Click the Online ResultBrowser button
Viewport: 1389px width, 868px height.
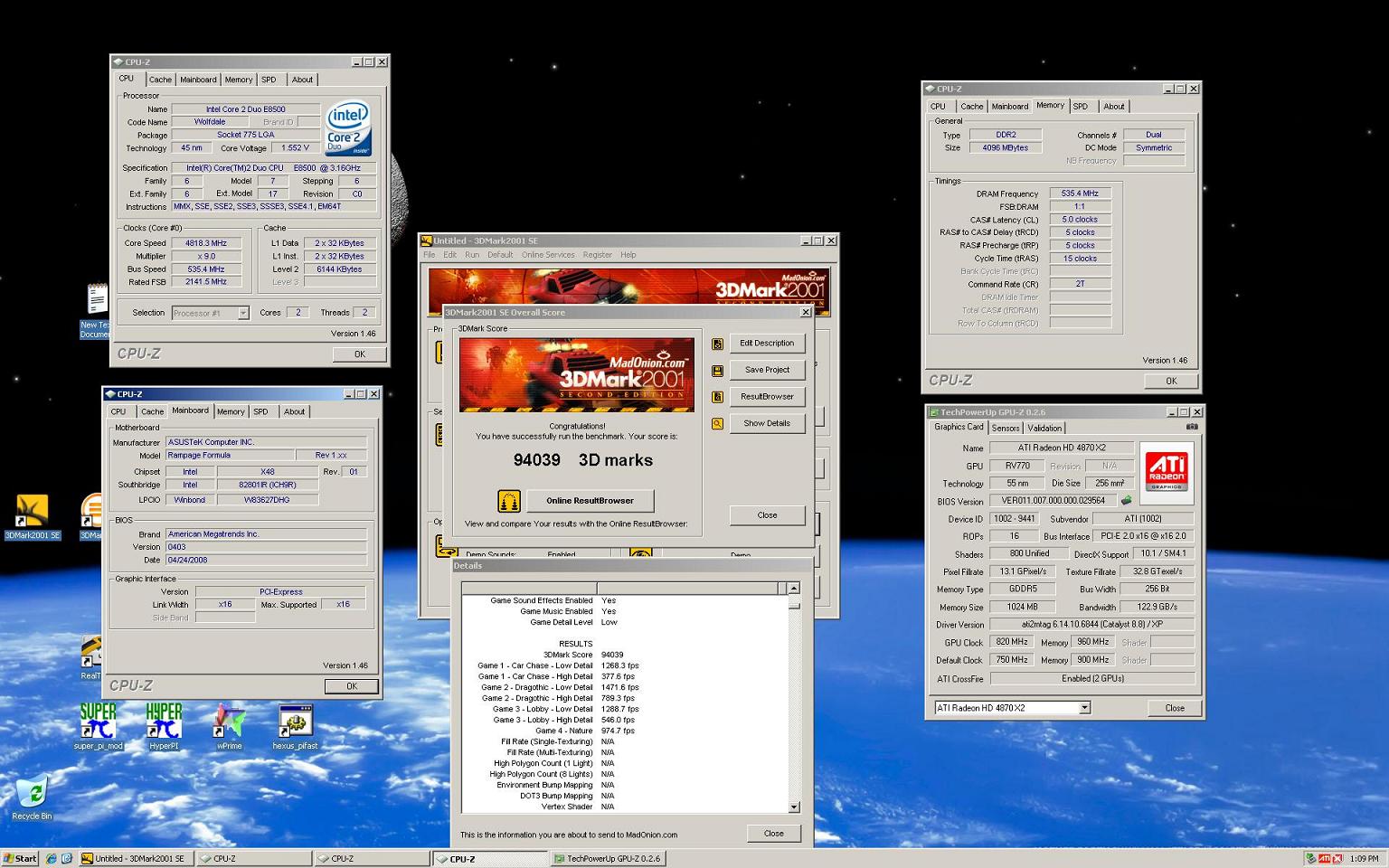(590, 501)
